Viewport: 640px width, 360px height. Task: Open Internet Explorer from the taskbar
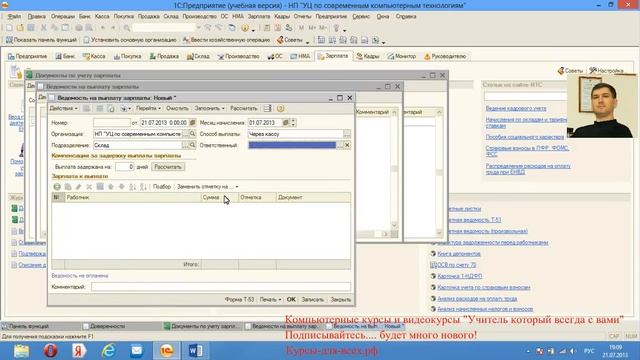[x=109, y=351]
